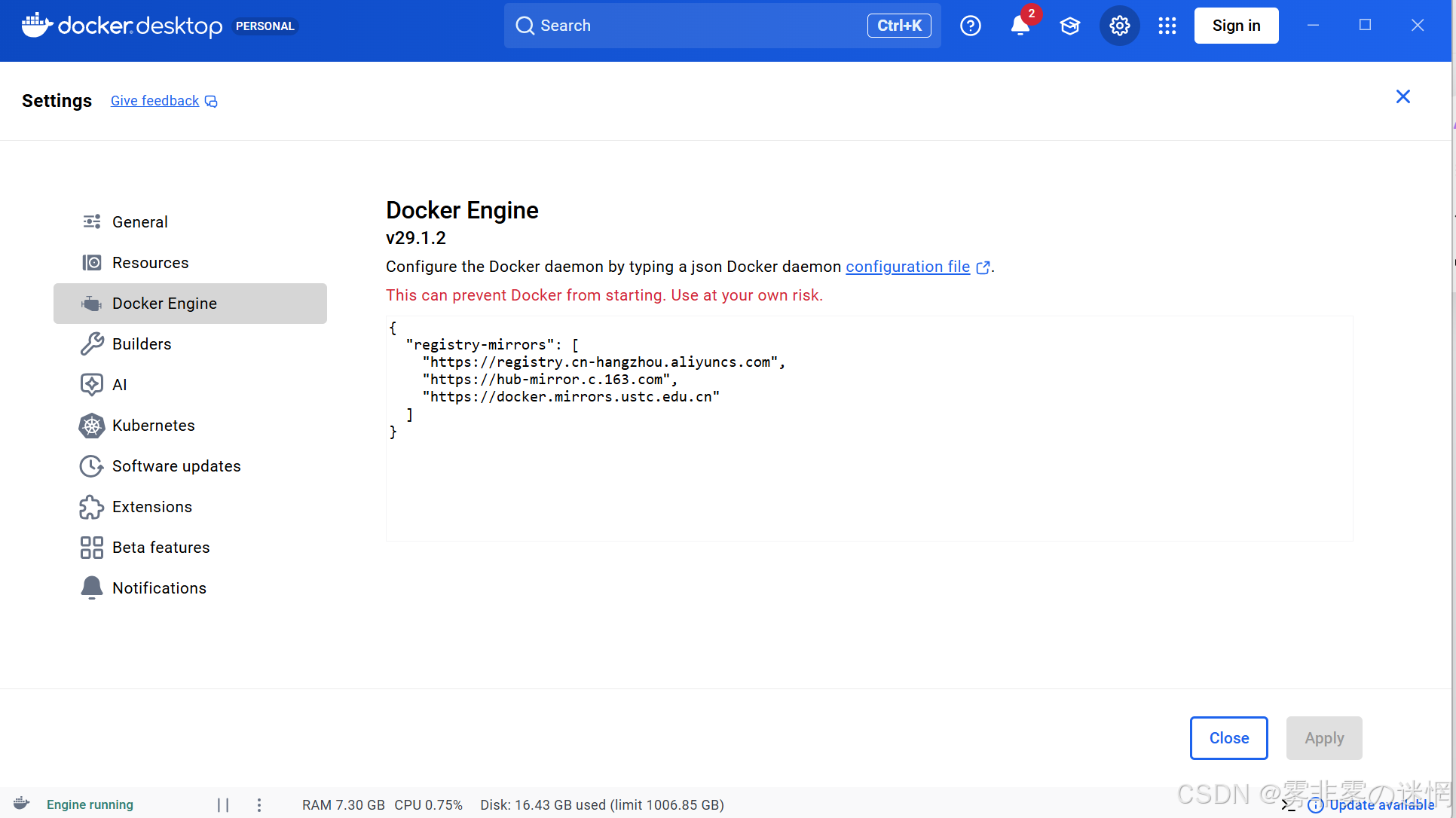The image size is (1456, 818).
Task: Click the settings gear icon
Action: point(1119,26)
